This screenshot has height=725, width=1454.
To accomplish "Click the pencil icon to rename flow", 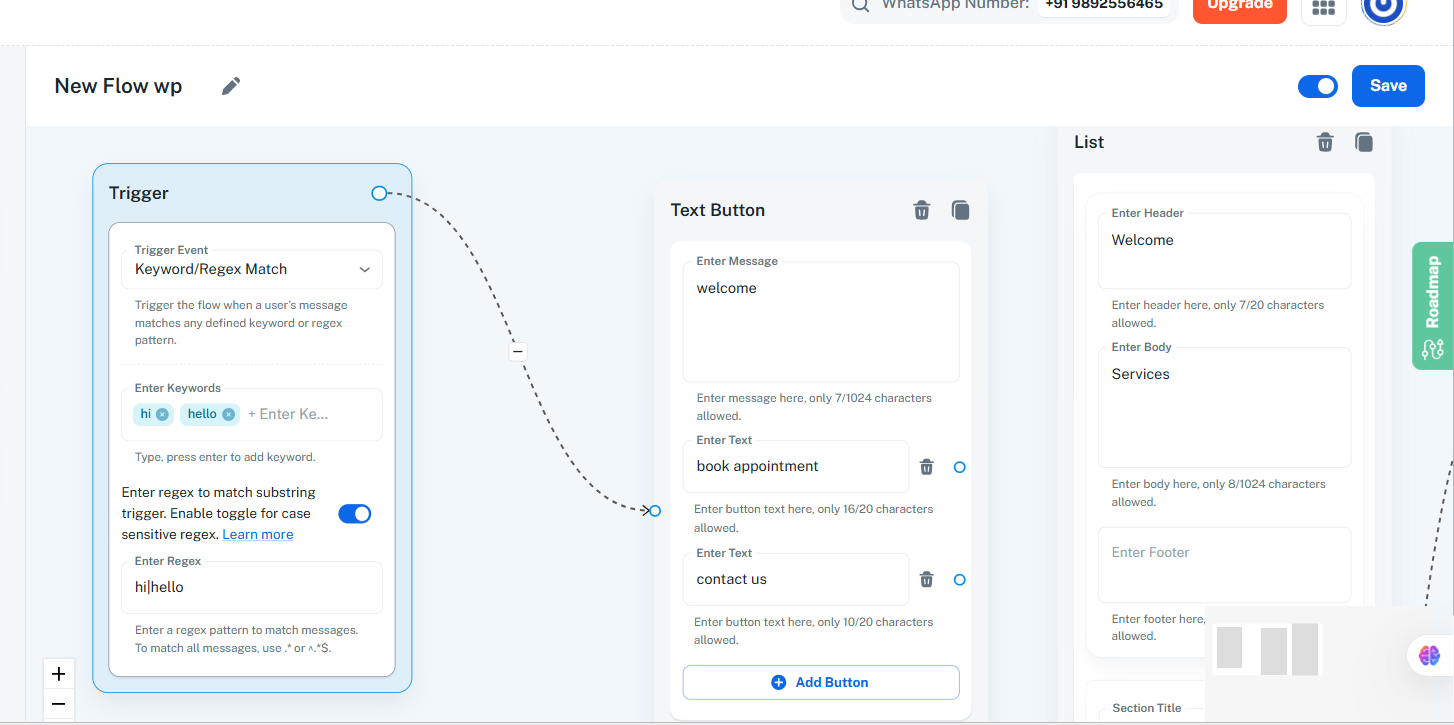I will (x=231, y=86).
